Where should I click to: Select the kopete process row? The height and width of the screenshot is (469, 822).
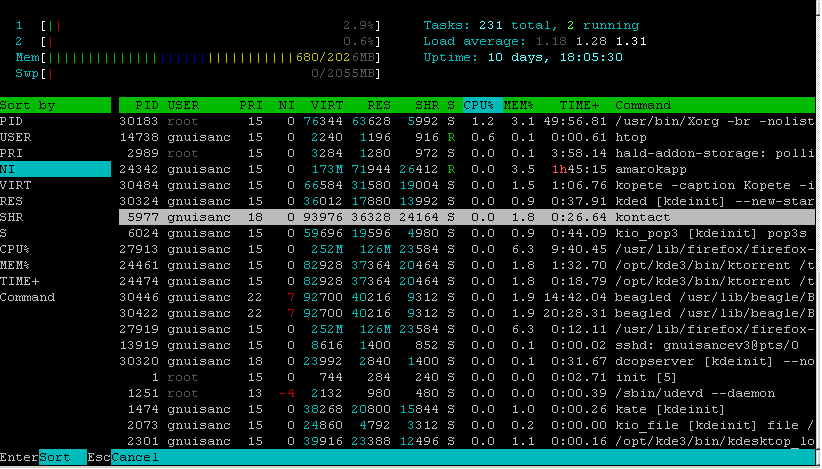[467, 185]
